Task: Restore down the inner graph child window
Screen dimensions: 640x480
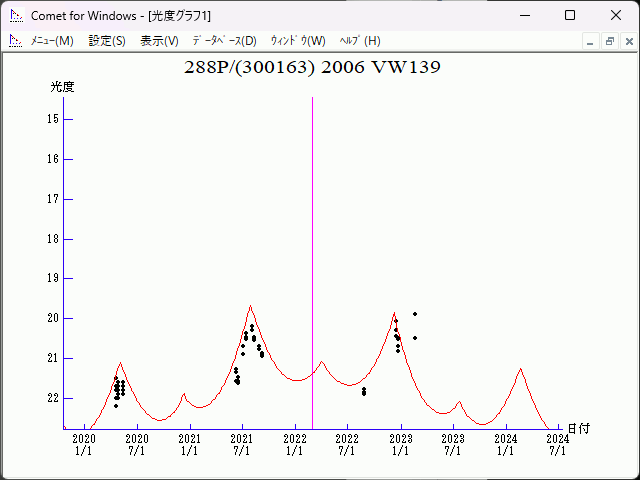Action: coord(609,41)
